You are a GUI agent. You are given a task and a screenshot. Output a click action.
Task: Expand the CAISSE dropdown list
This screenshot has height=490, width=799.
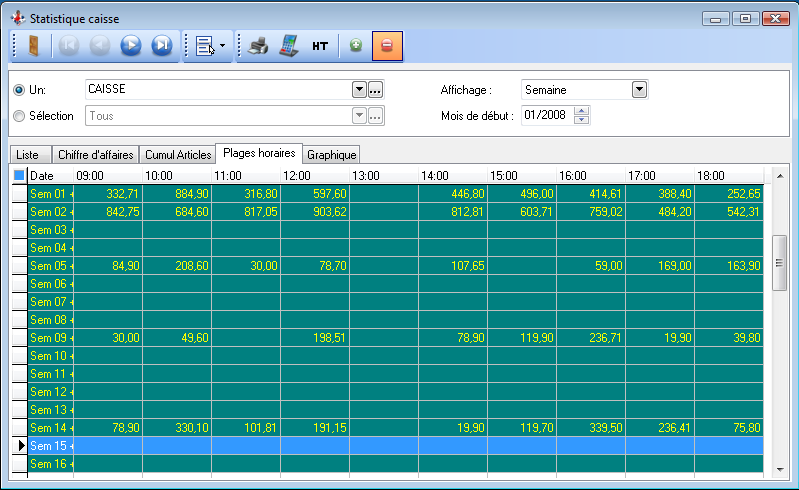(359, 90)
